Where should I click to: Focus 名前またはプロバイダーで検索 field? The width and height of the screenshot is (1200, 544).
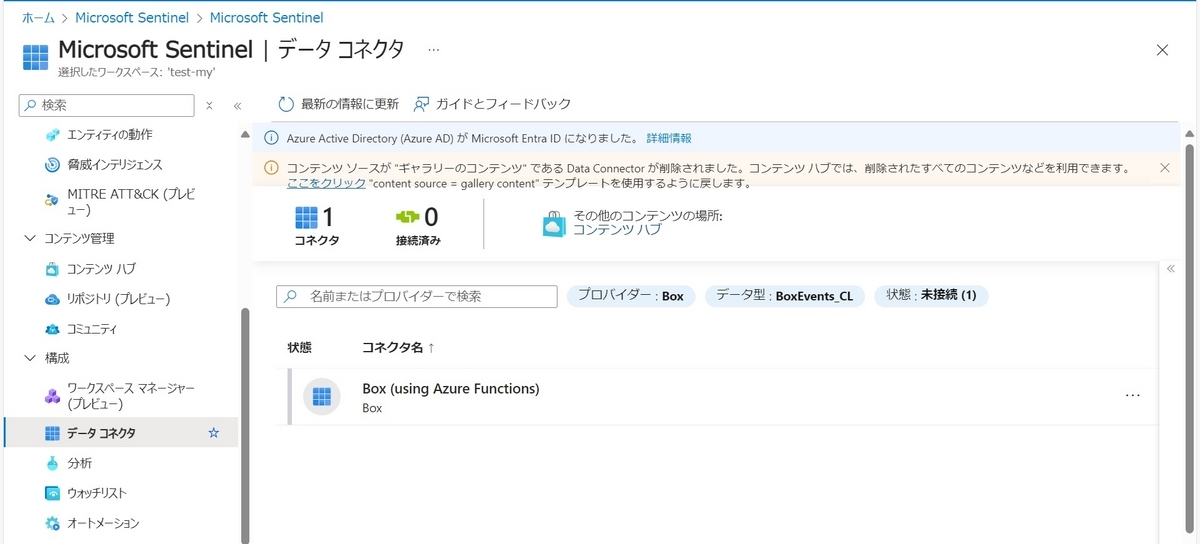click(x=416, y=296)
